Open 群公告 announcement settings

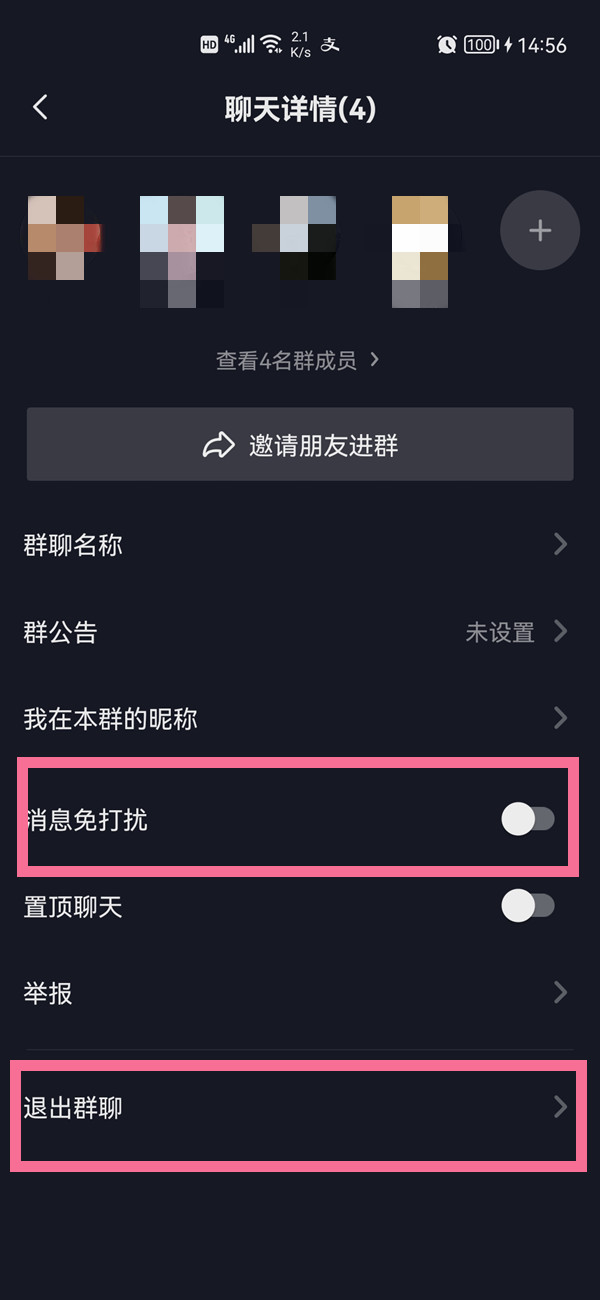click(x=300, y=632)
